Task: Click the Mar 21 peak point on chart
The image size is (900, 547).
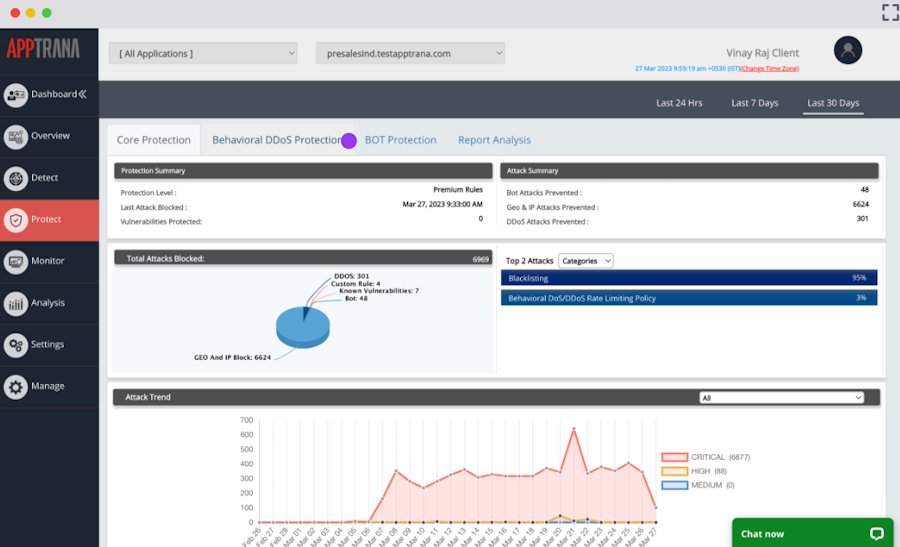Action: pyautogui.click(x=573, y=429)
